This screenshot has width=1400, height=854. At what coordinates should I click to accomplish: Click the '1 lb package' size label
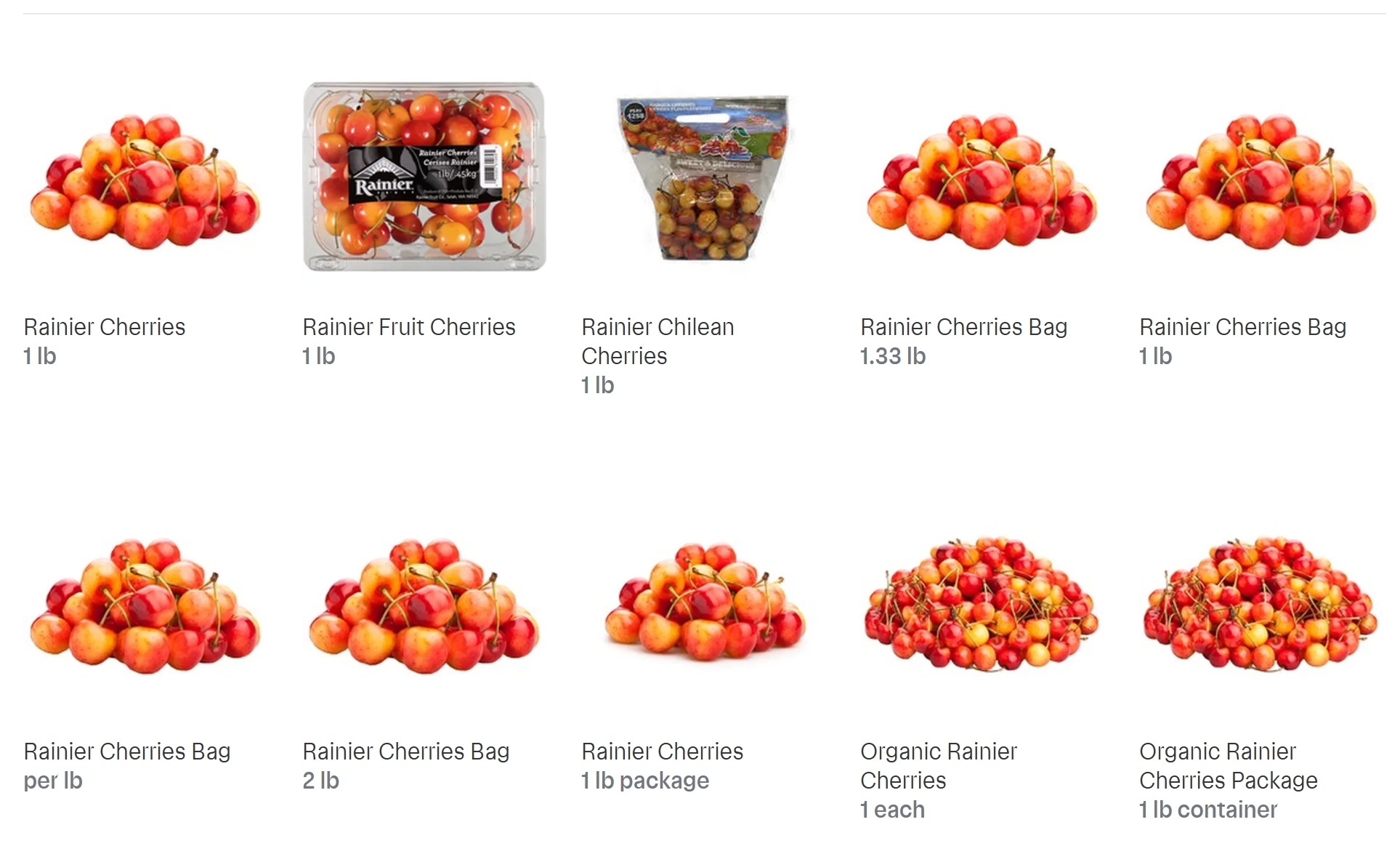(x=645, y=781)
